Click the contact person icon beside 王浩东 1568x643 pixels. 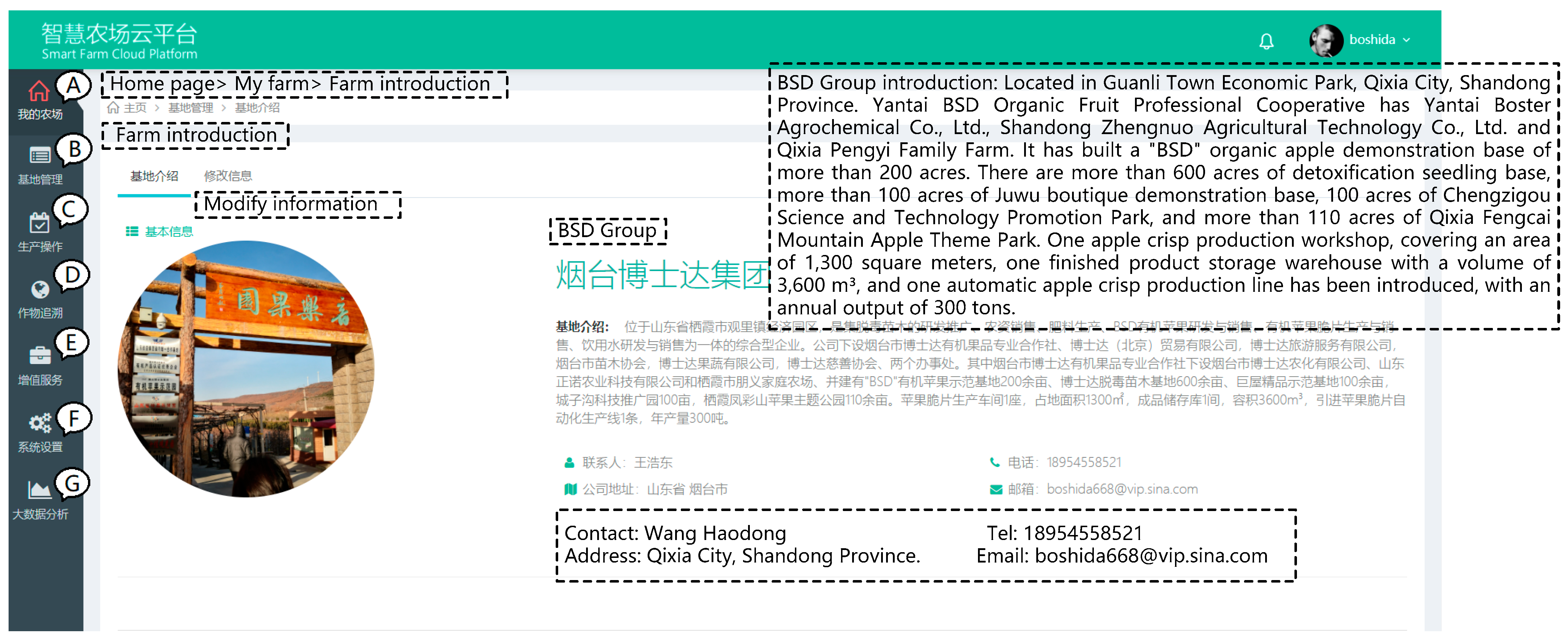569,463
